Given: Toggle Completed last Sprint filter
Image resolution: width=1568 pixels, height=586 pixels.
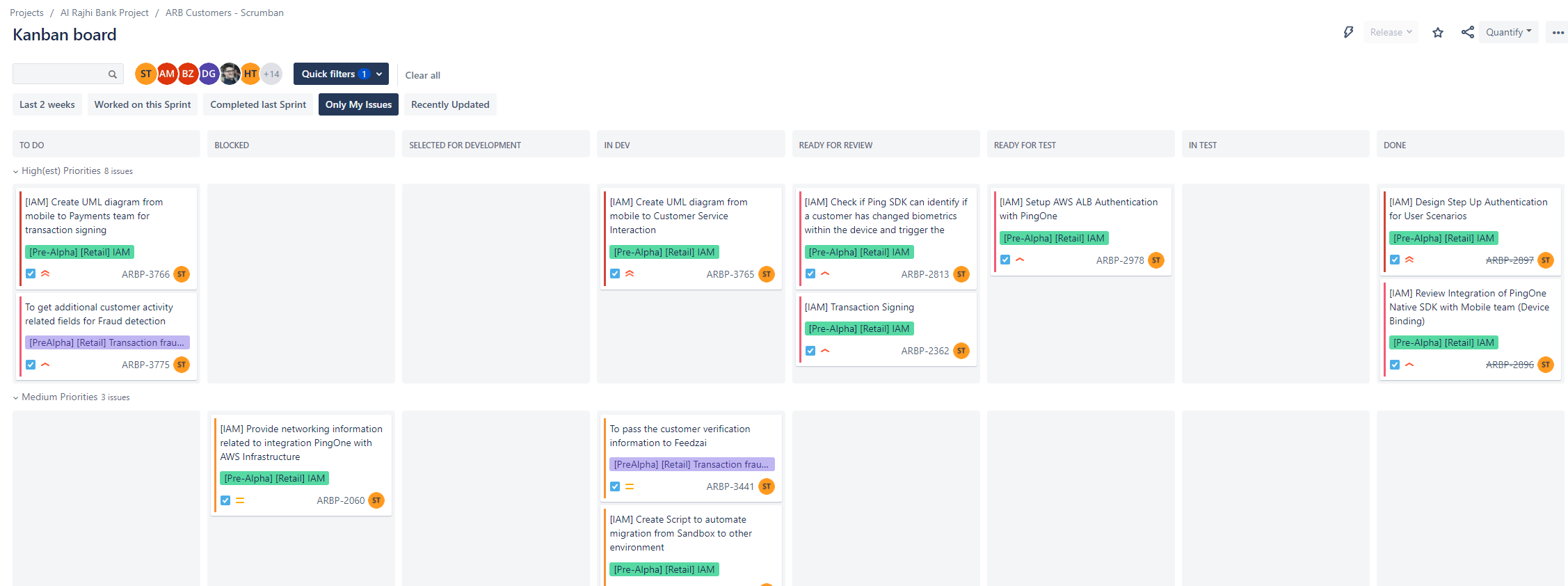Looking at the screenshot, I should pyautogui.click(x=258, y=104).
